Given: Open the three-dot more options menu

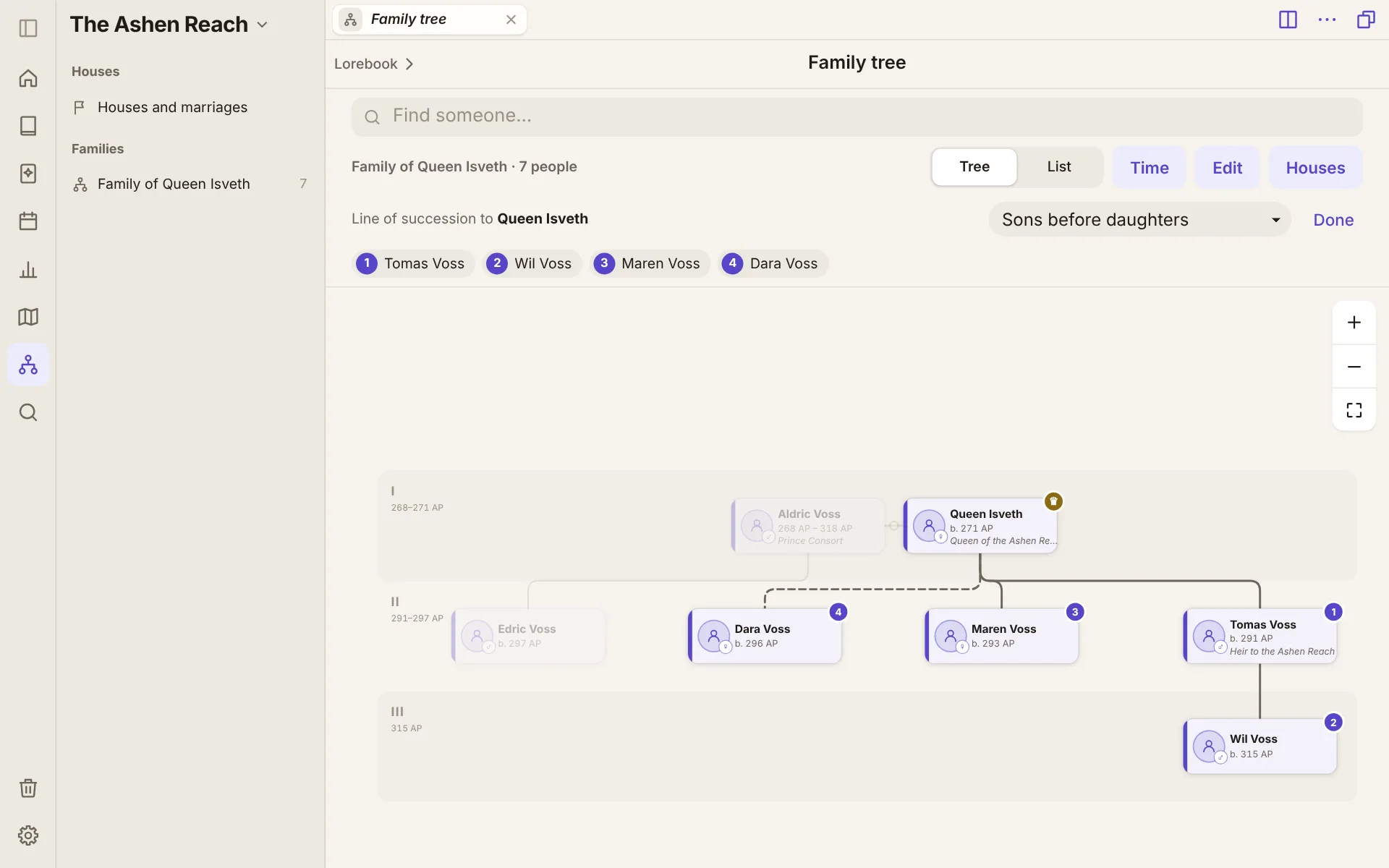Looking at the screenshot, I should pyautogui.click(x=1327, y=20).
